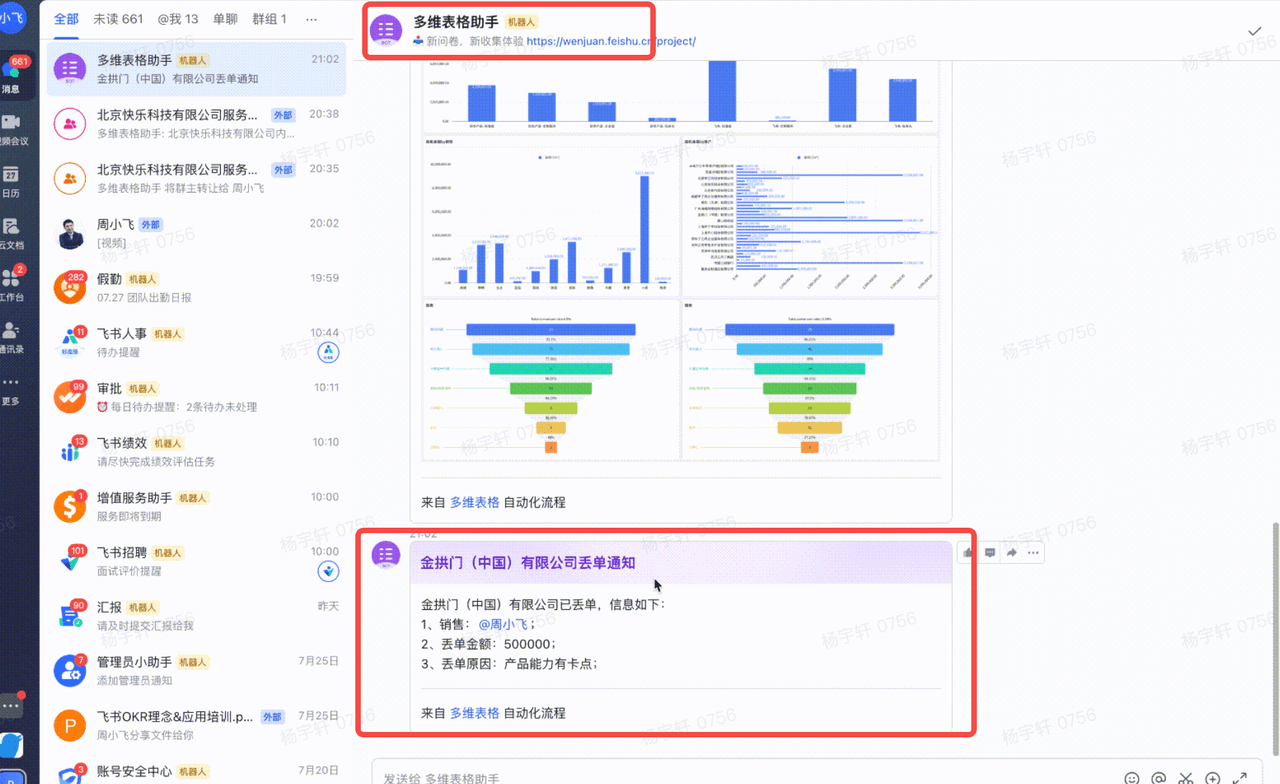Image resolution: width=1280 pixels, height=784 pixels.
Task: Open Cloud Docs (云文档) in sidebar
Action: pos(11,230)
